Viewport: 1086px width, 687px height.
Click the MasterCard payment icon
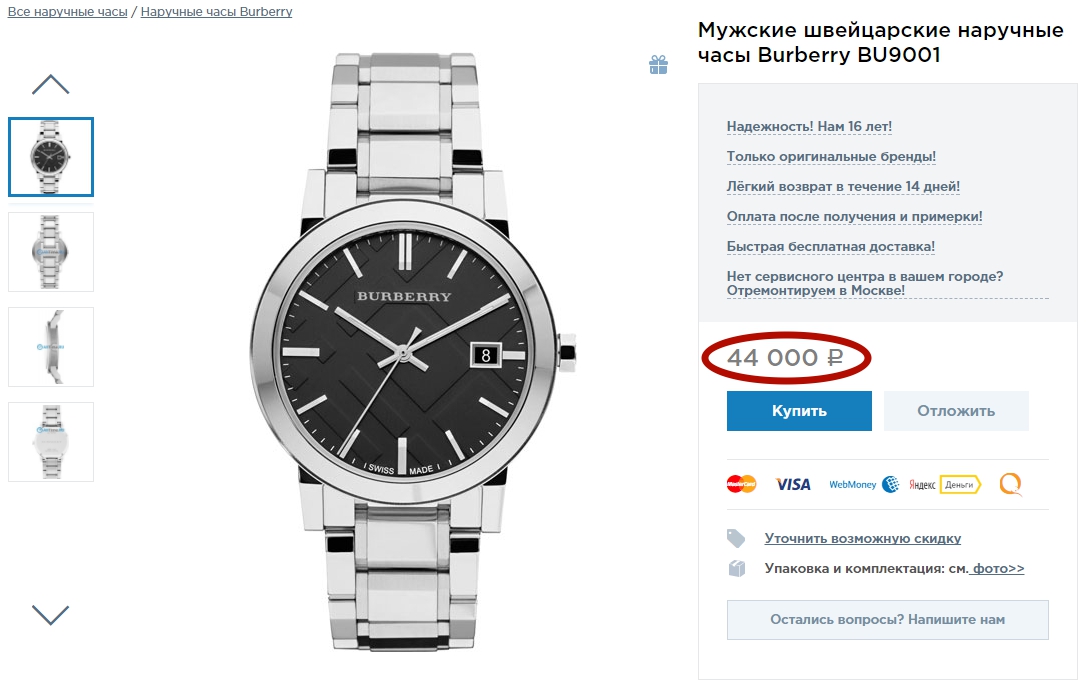click(x=741, y=484)
